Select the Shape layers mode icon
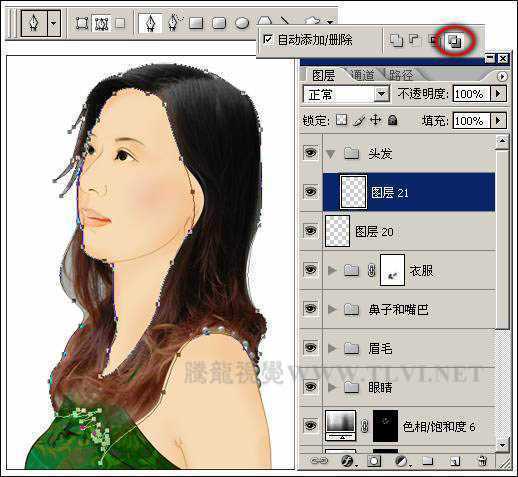518x477 pixels. [x=81, y=24]
